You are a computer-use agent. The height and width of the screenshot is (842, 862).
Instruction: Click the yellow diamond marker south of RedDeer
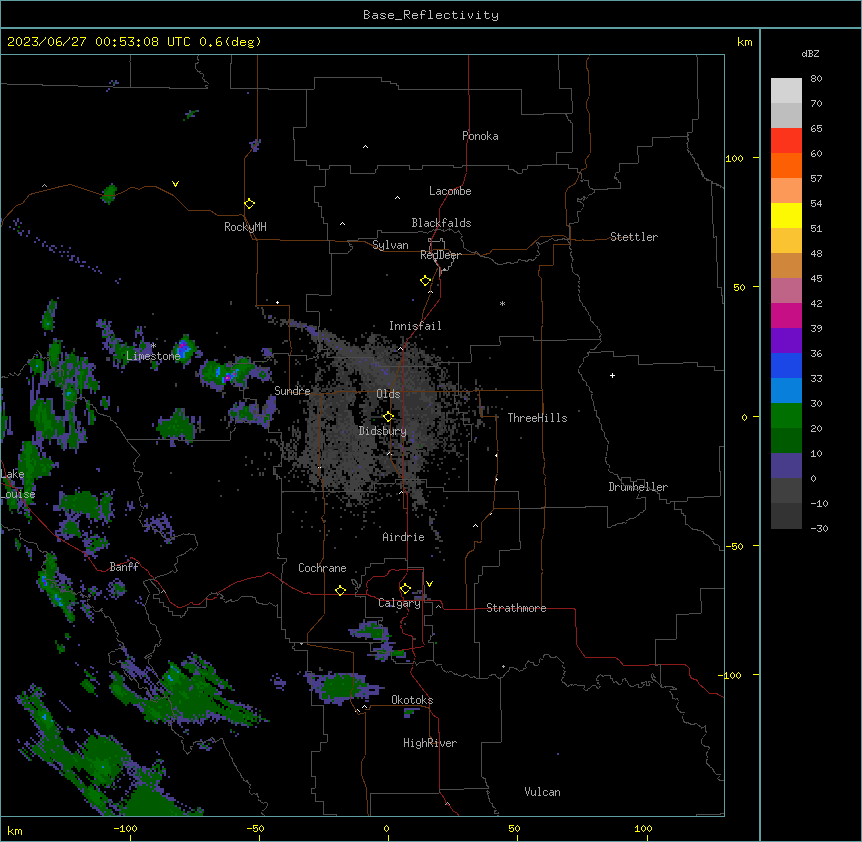pos(426,281)
